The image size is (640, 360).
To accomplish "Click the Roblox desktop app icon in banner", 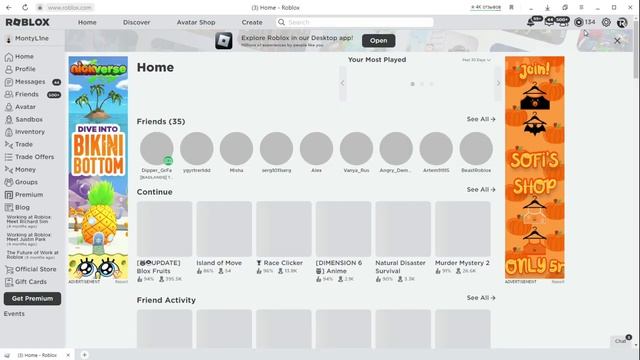I will [224, 40].
